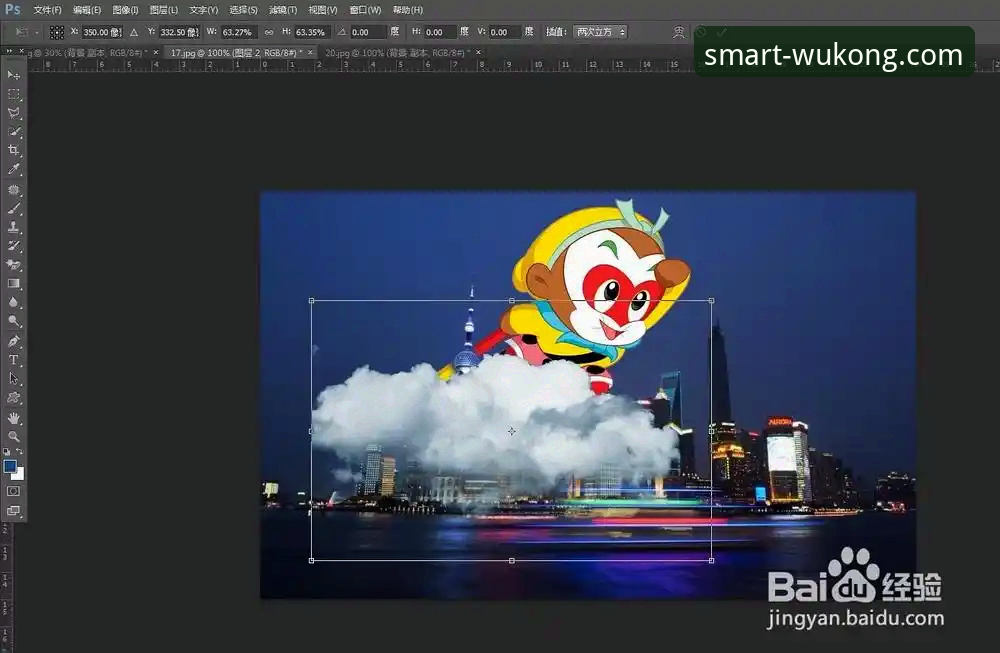Viewport: 1000px width, 653px height.
Task: Click the top-right transform corner handle
Action: point(711,300)
